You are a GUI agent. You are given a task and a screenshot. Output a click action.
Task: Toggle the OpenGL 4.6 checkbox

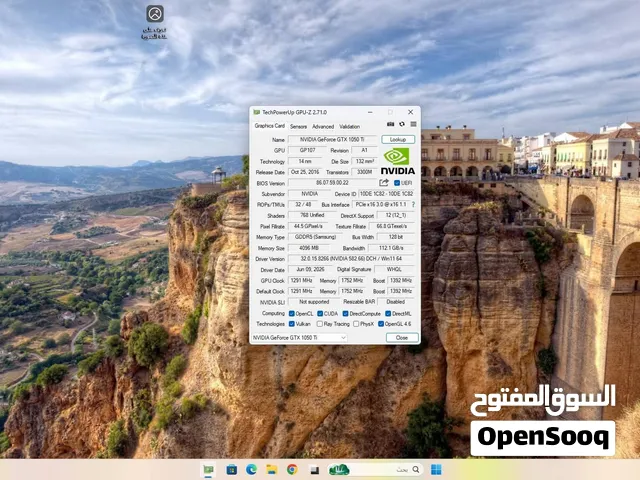(x=381, y=324)
